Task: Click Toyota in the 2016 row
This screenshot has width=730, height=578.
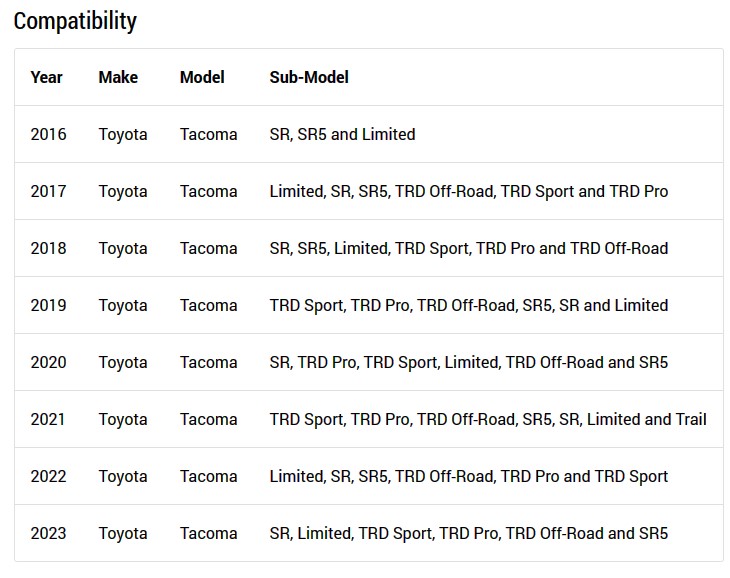Action: tap(123, 135)
